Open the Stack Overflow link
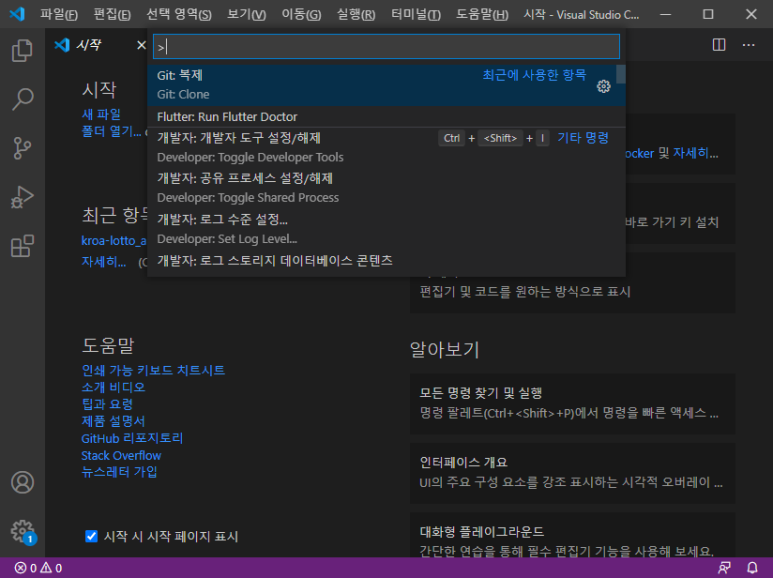 (121, 455)
